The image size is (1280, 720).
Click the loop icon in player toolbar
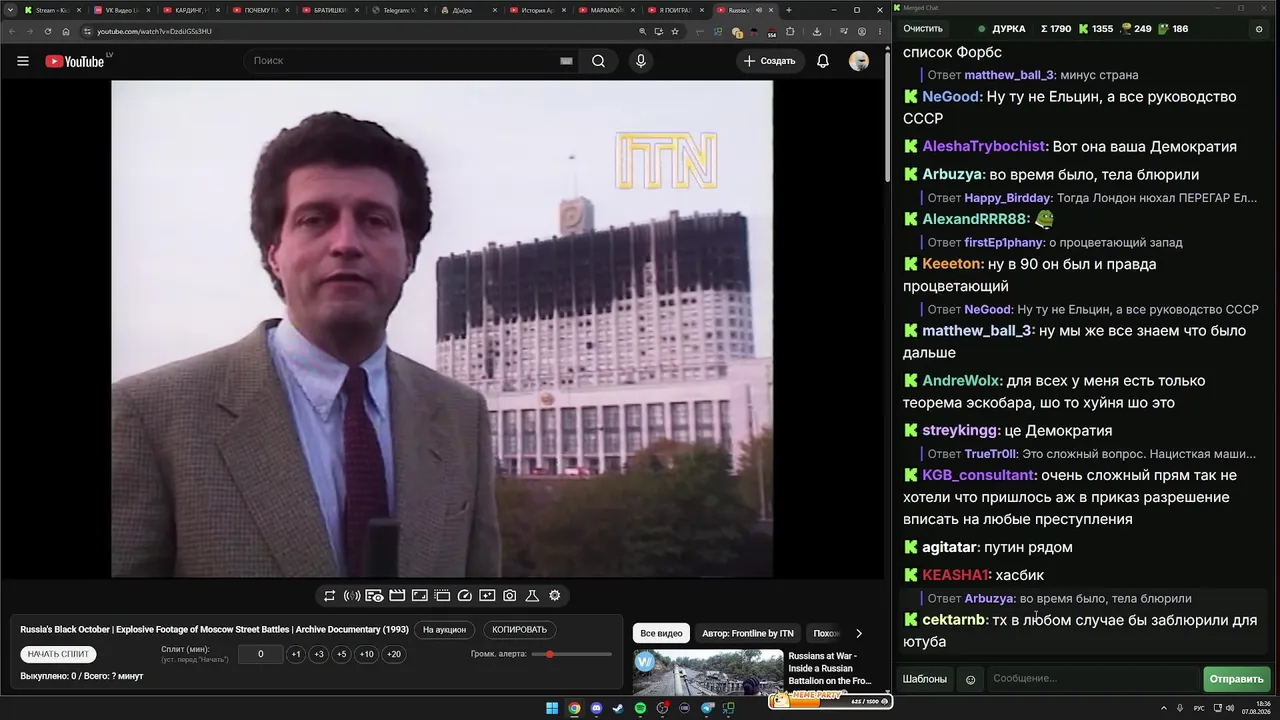click(329, 596)
